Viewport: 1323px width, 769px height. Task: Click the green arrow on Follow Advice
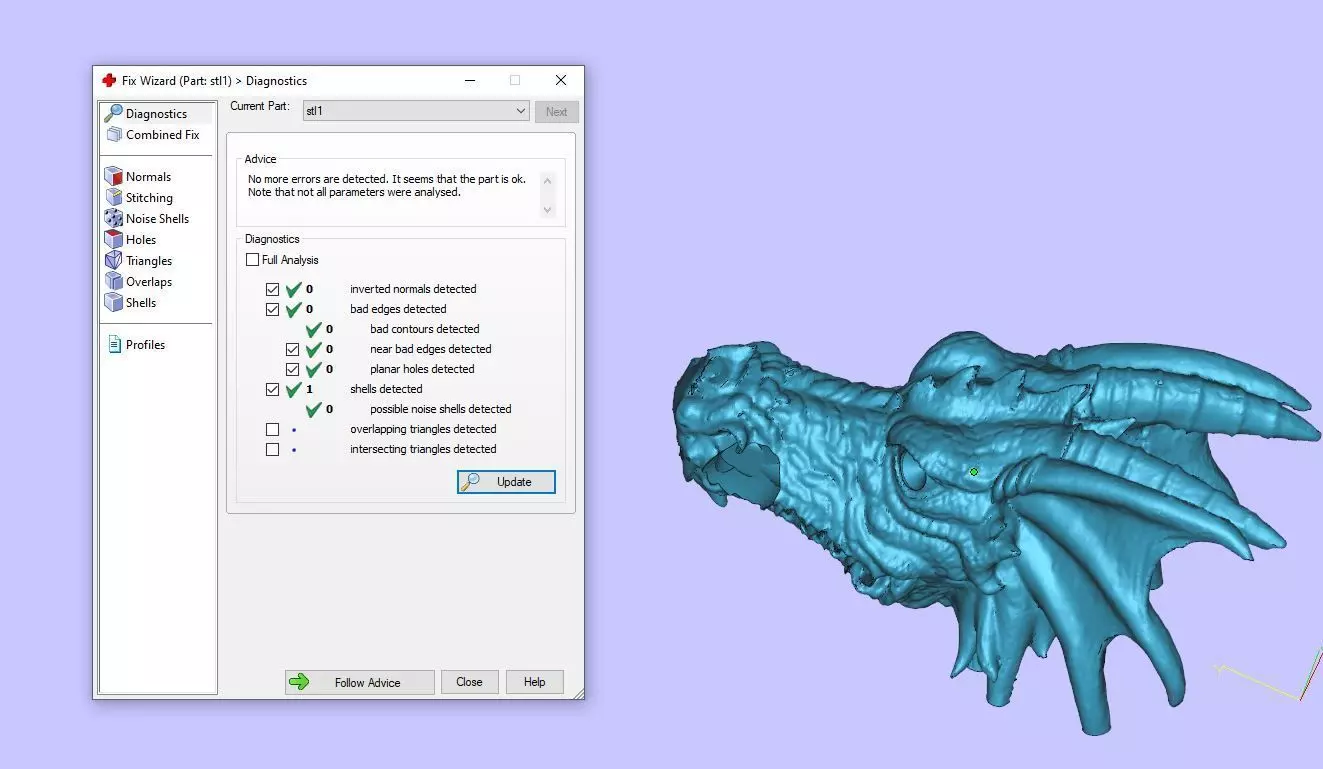[299, 682]
